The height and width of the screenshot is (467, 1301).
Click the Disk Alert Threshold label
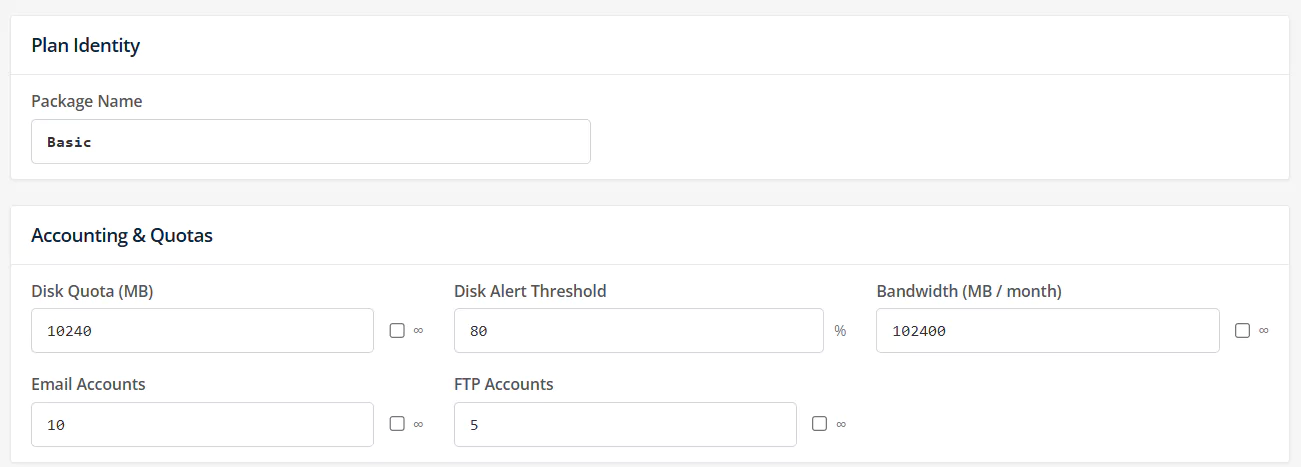click(x=530, y=291)
